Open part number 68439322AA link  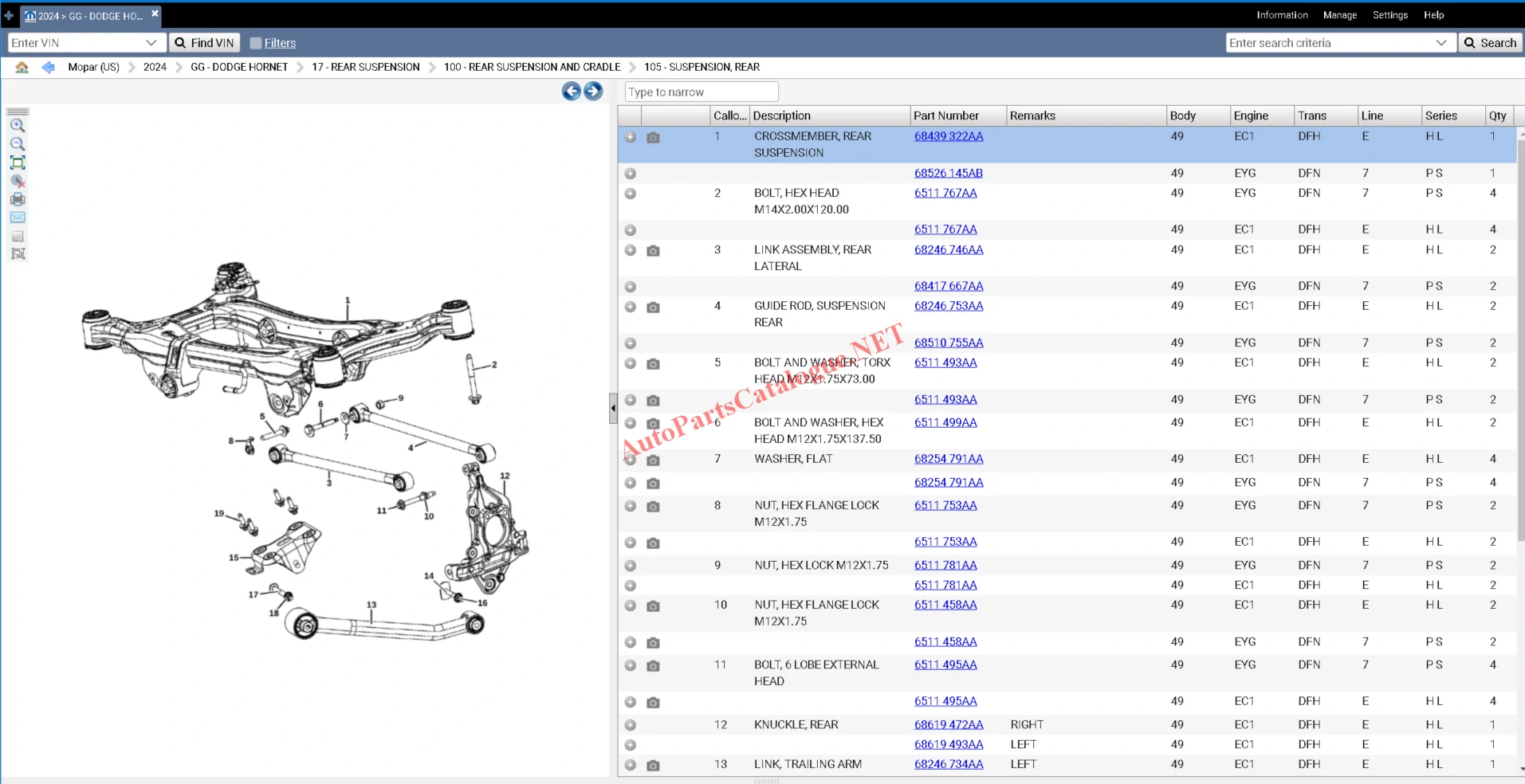pos(949,136)
